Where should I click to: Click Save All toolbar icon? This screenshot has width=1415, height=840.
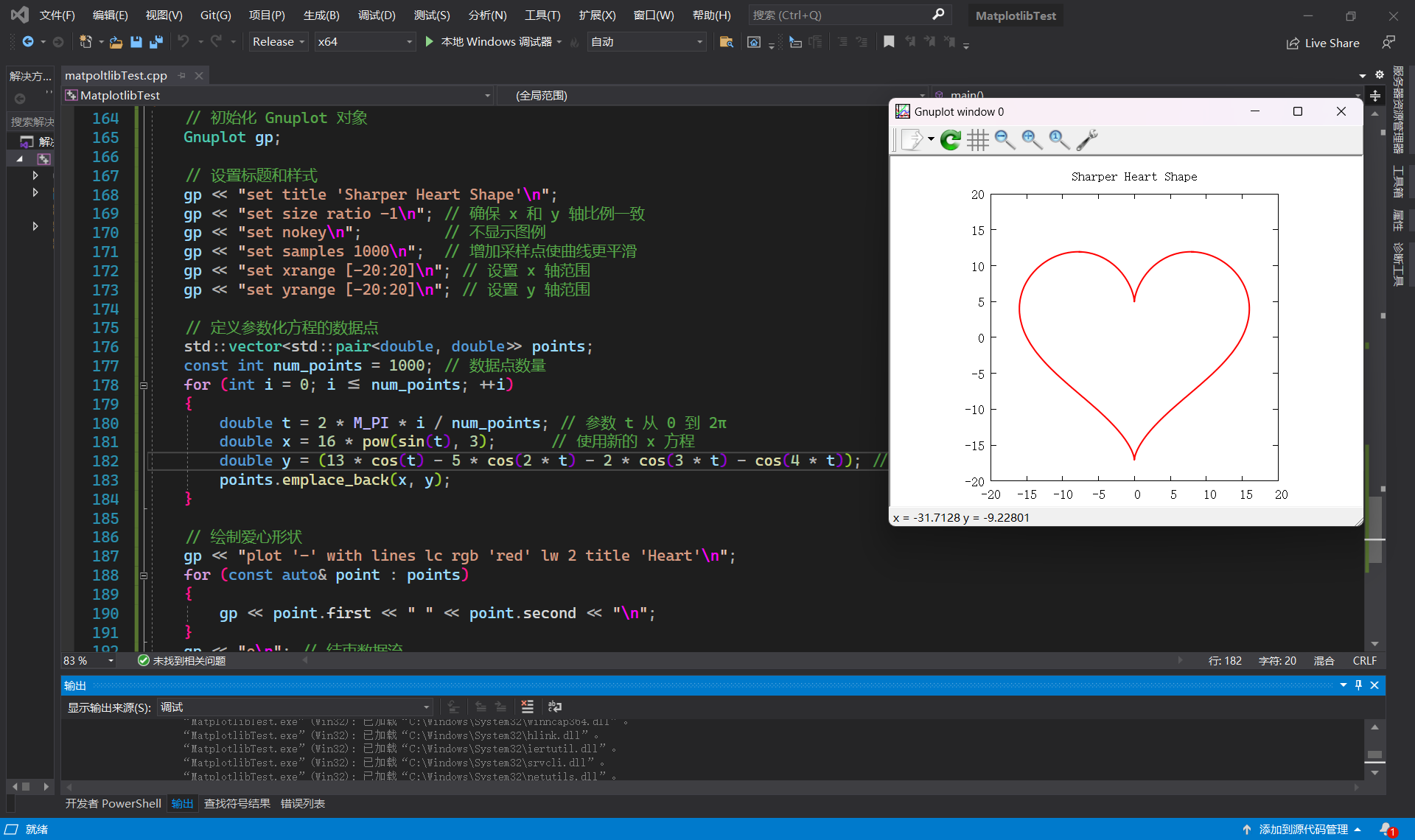click(156, 42)
